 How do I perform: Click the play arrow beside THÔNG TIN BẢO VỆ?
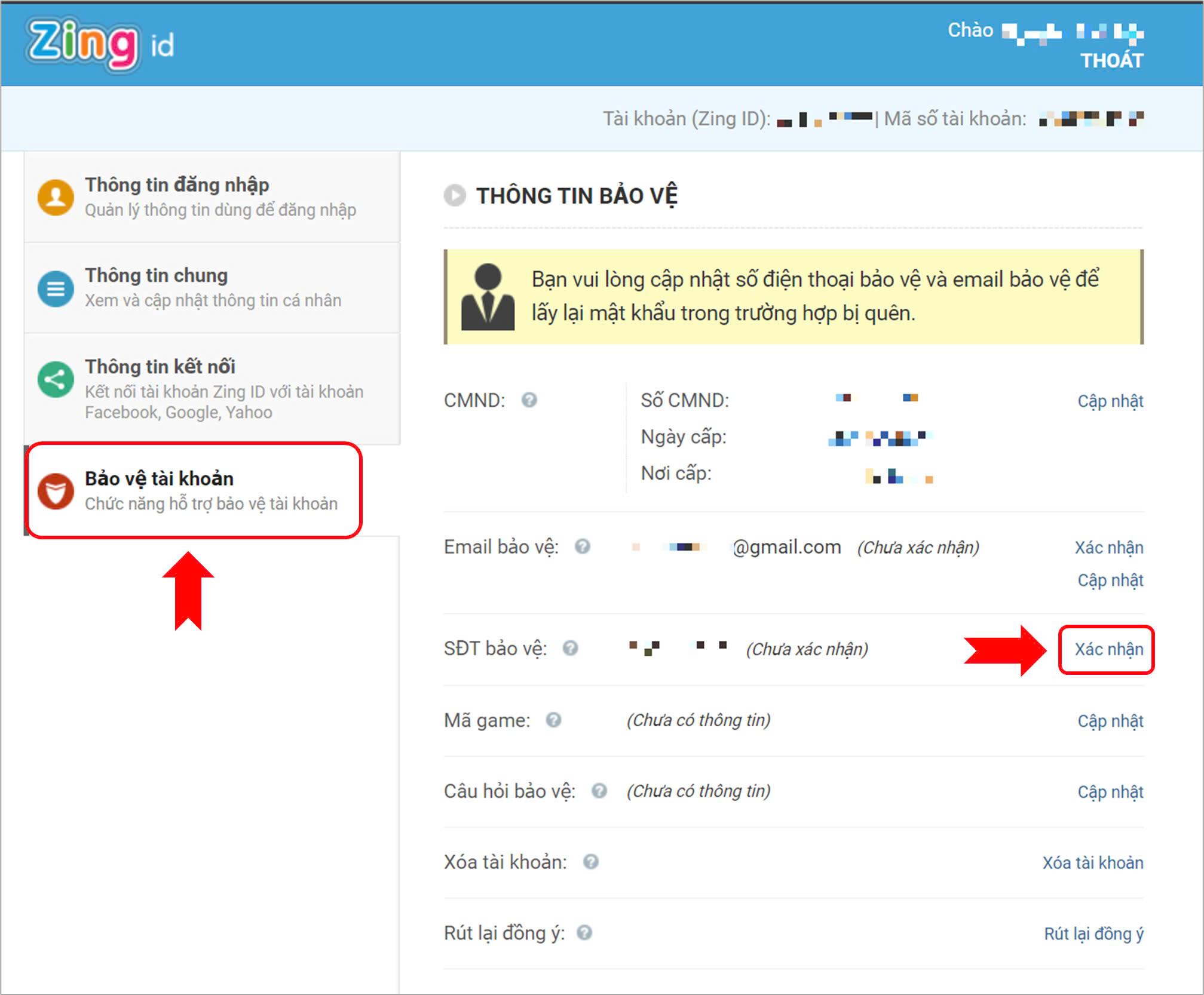[455, 195]
